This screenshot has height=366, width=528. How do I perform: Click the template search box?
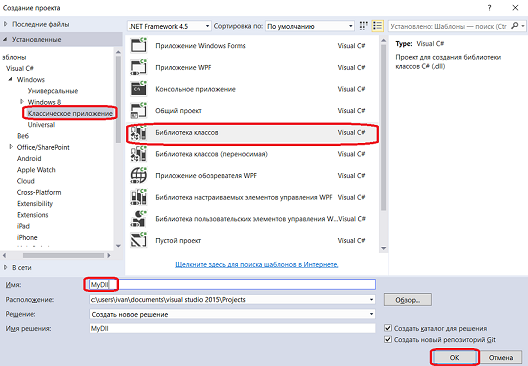(450, 26)
